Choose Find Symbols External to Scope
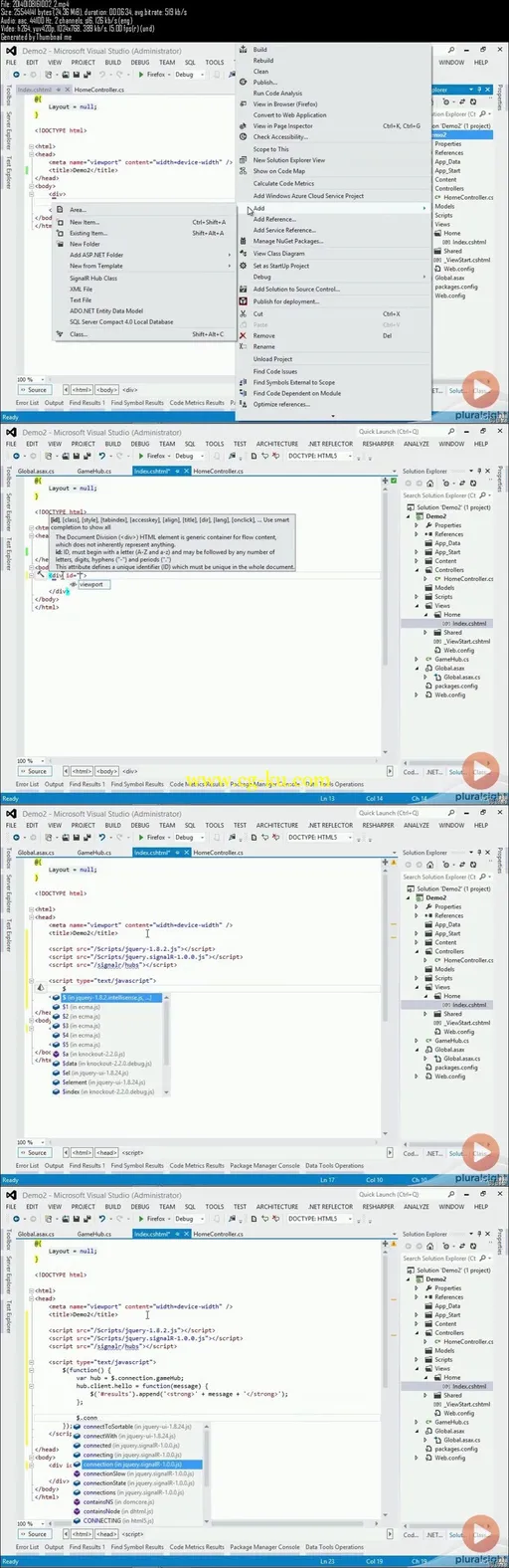The width and height of the screenshot is (509, 1568). [x=293, y=382]
